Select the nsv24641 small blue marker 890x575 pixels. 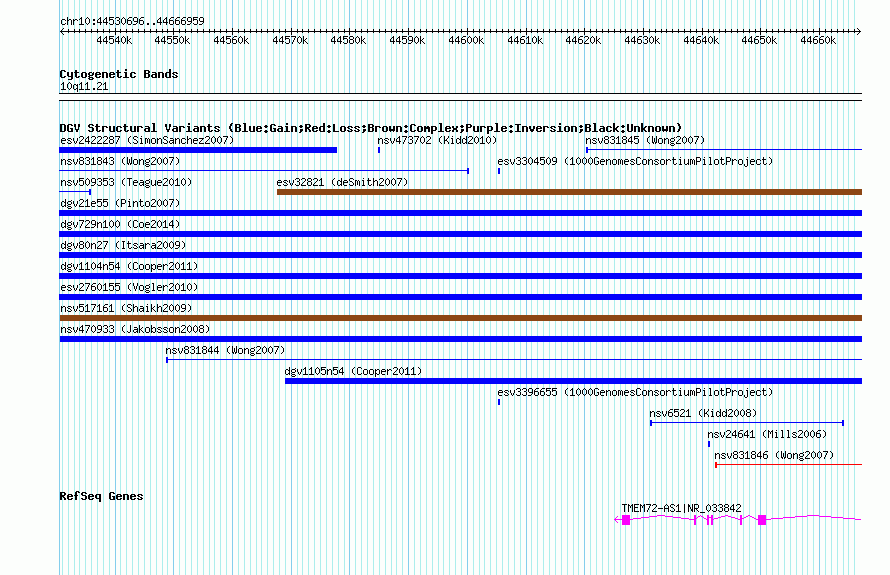point(709,444)
